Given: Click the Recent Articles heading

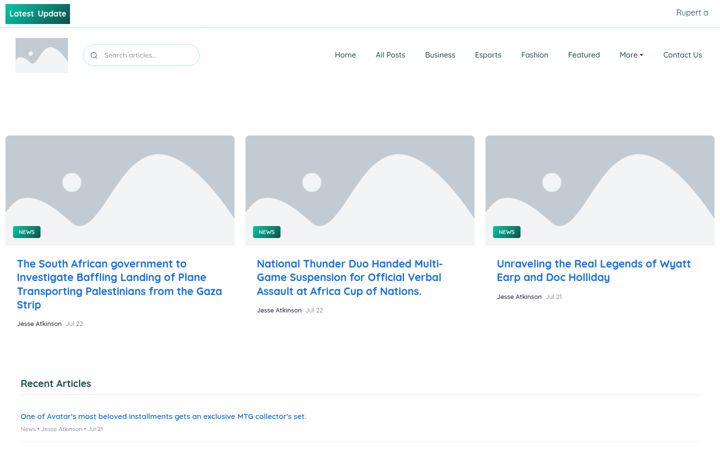Looking at the screenshot, I should [x=56, y=383].
